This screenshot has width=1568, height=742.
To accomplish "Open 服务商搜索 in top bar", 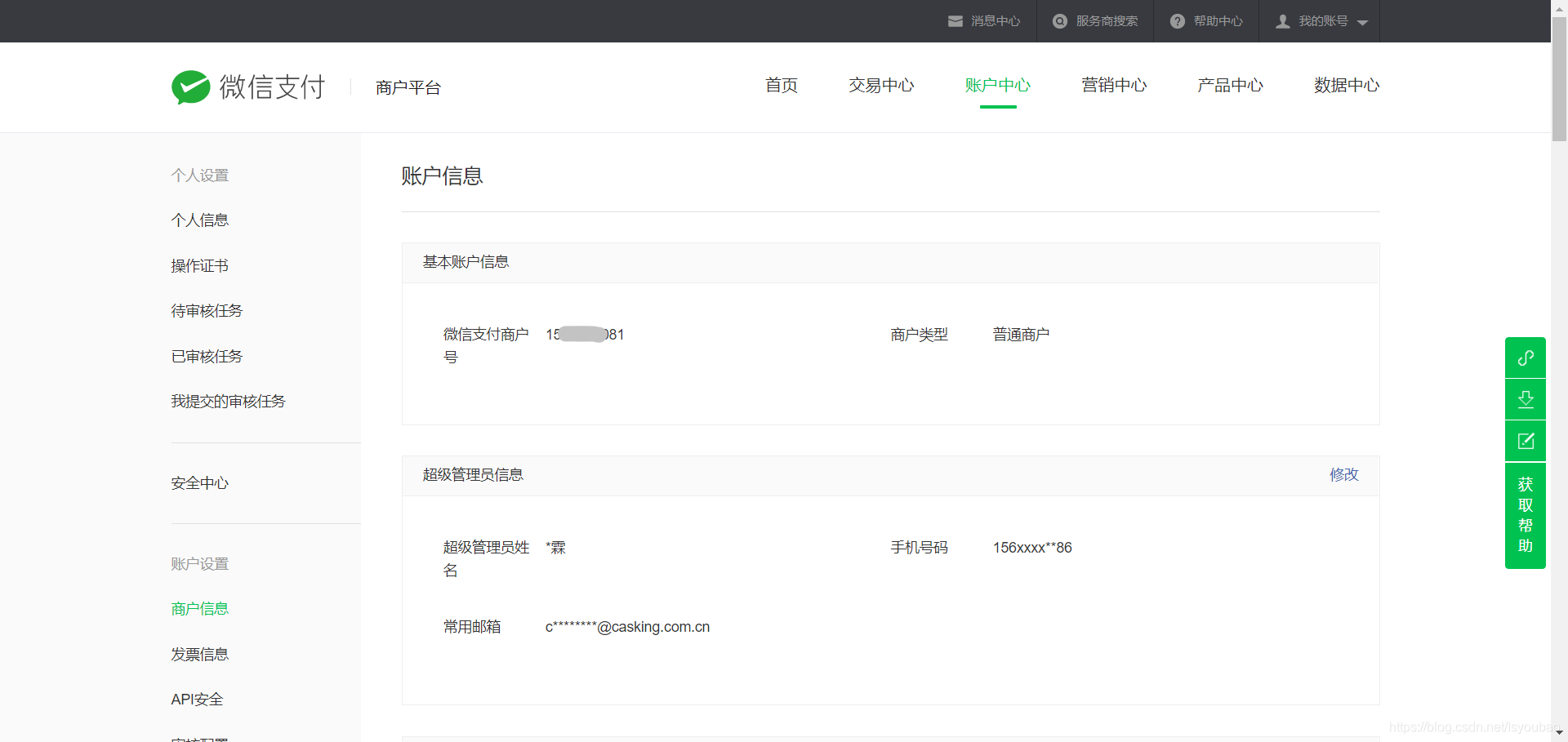I will point(1107,21).
